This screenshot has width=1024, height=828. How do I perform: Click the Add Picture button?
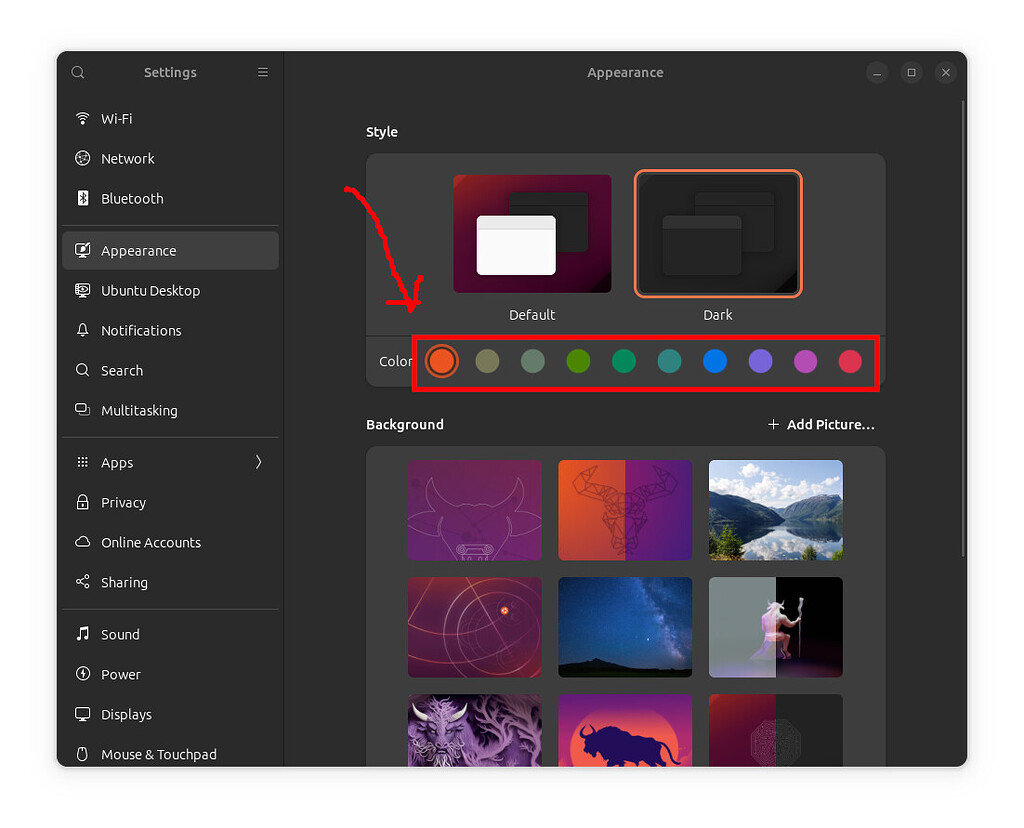tap(820, 424)
